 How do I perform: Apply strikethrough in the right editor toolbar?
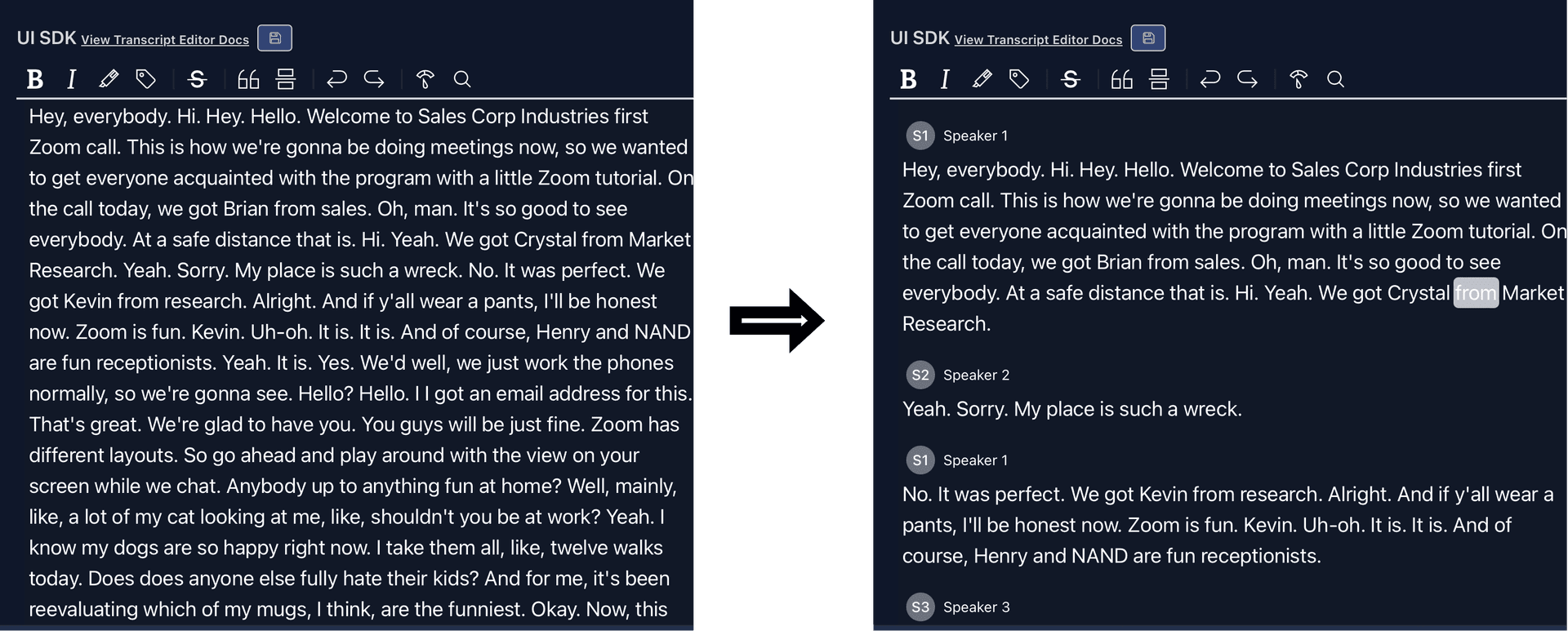(x=1071, y=79)
